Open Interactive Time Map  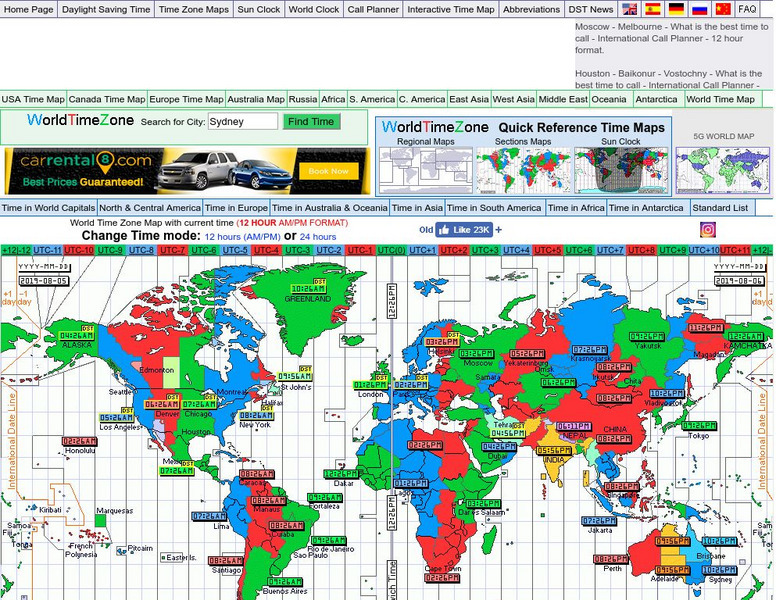click(450, 9)
